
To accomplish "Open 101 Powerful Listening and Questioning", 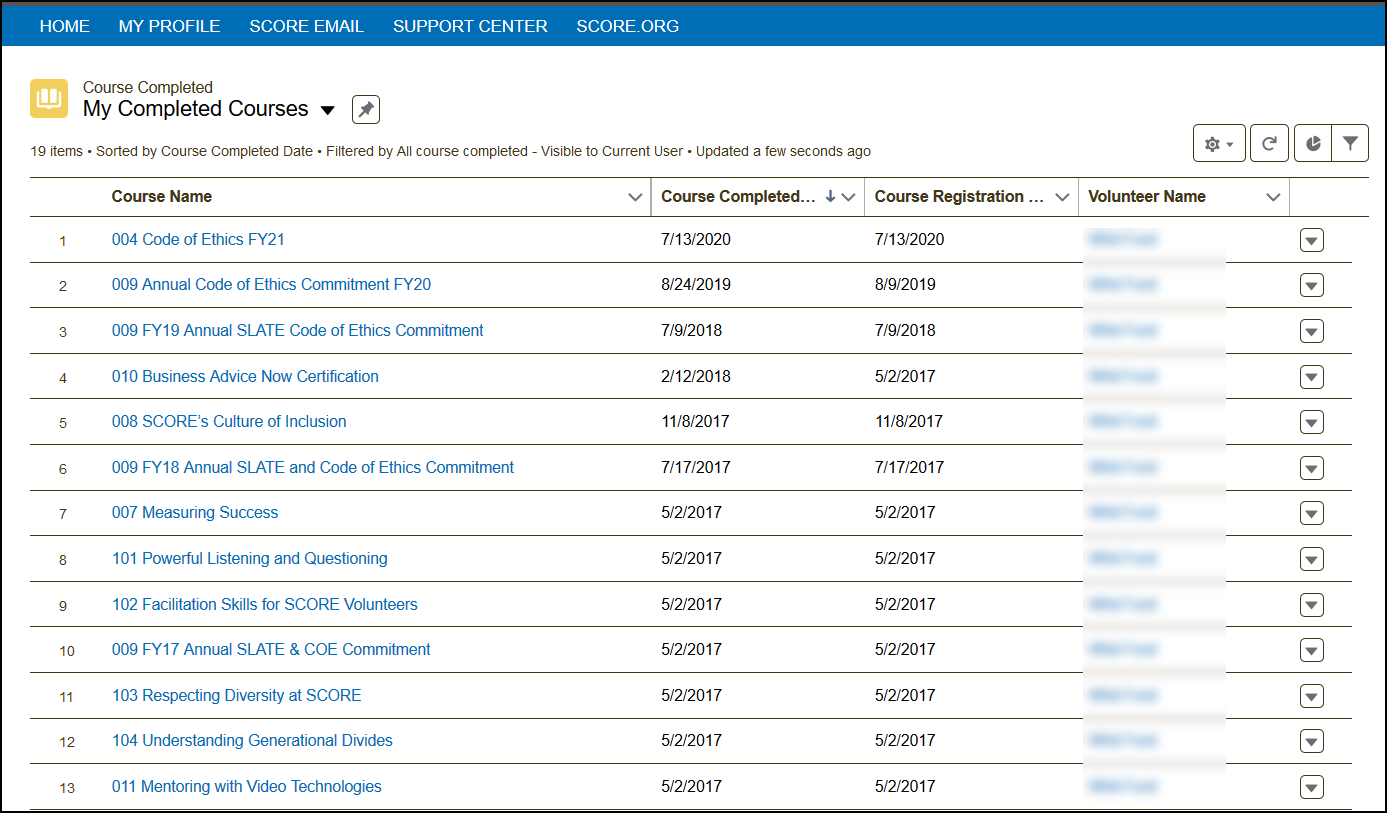I will click(250, 558).
